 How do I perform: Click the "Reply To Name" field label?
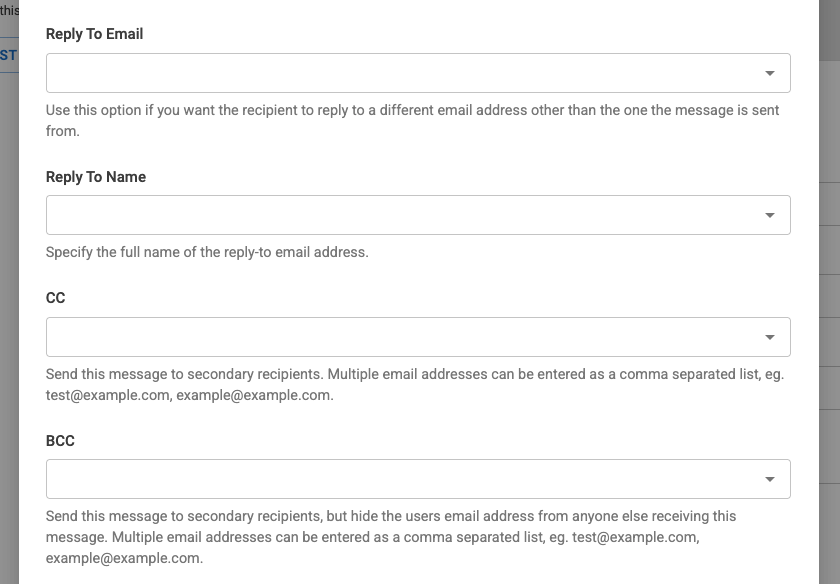tap(96, 177)
